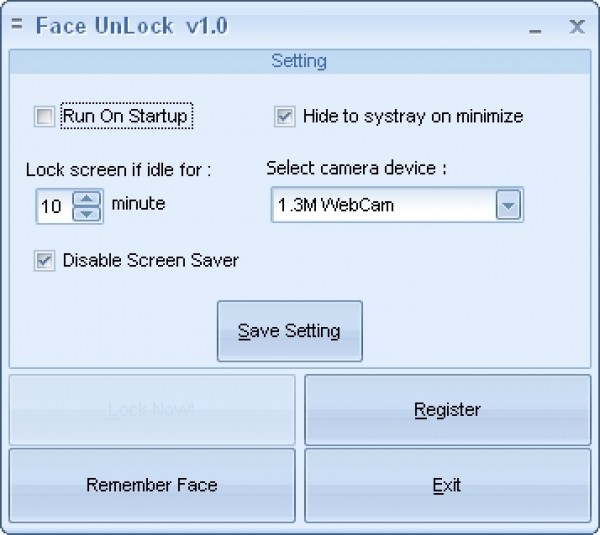Enable the Run On Startup checkbox
The width and height of the screenshot is (600, 535).
[x=44, y=117]
